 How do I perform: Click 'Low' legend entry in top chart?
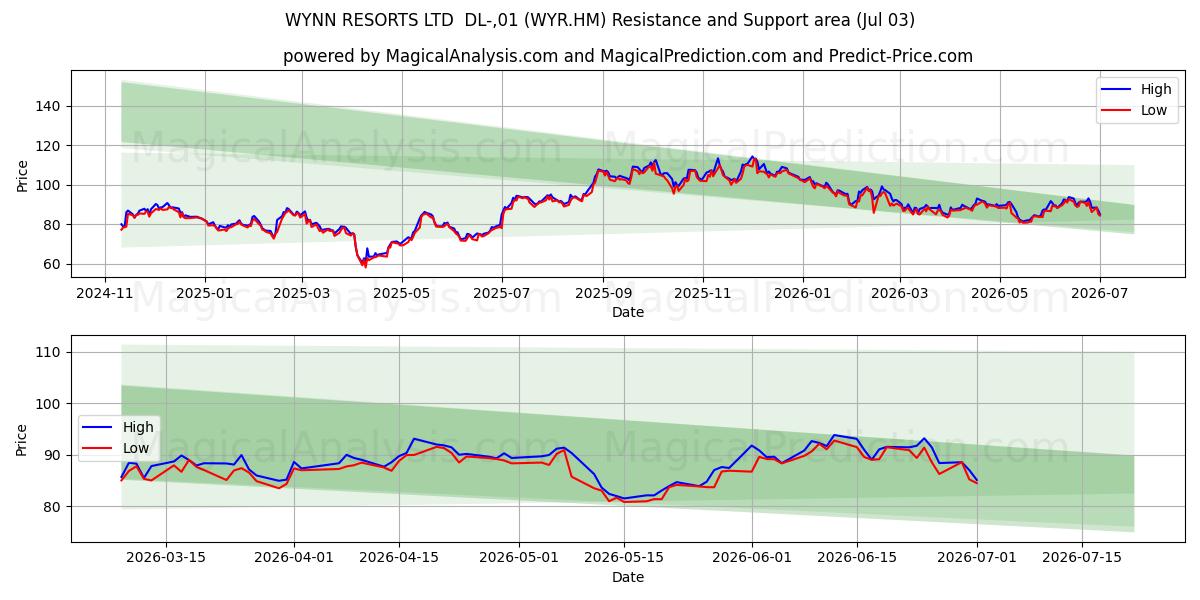[x=1154, y=110]
